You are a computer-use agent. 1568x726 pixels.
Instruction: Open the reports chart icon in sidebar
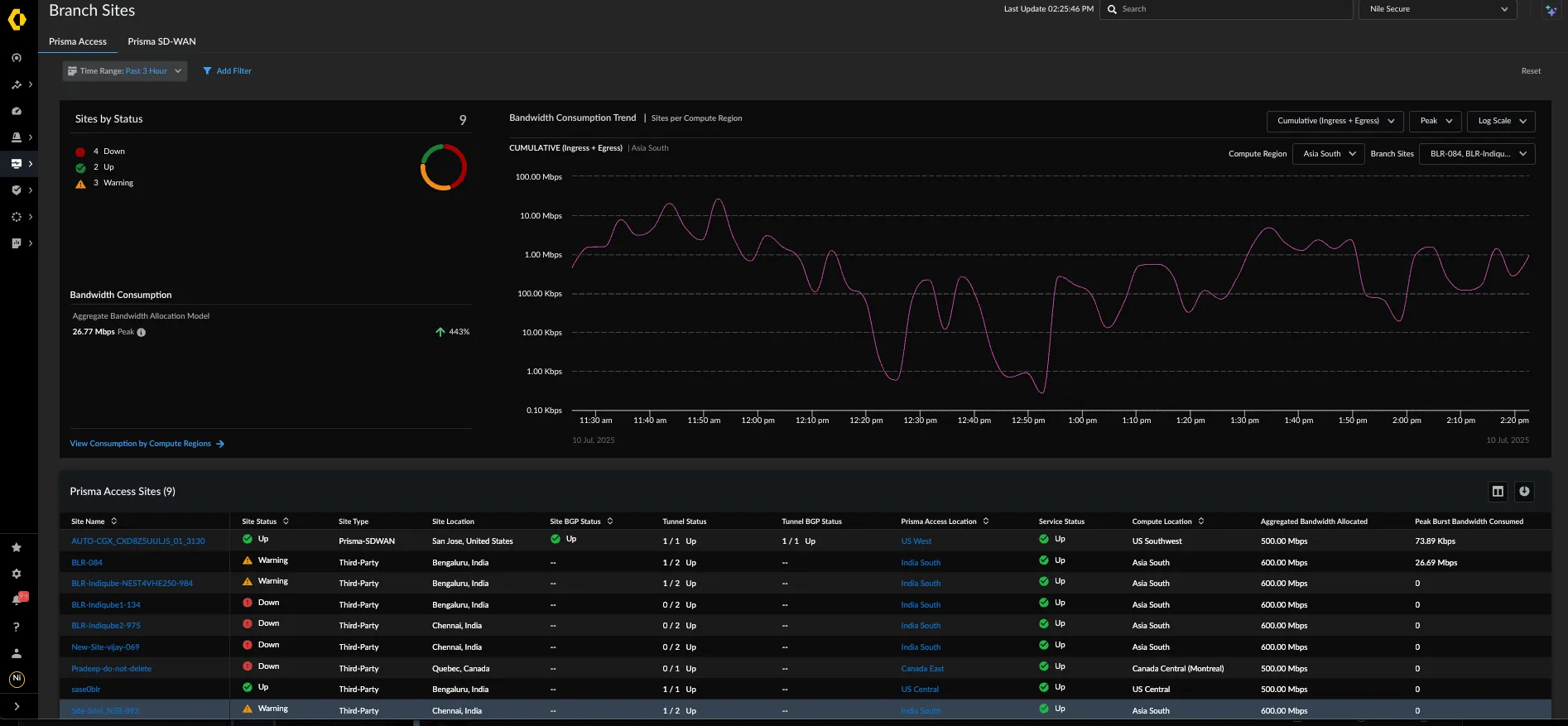(x=17, y=243)
